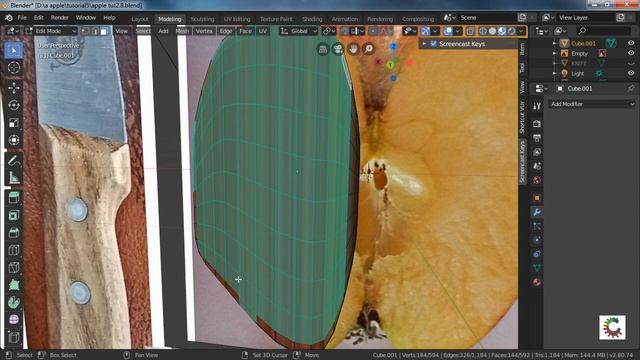Select the Rotate tool
640x360 pixels.
point(14,105)
